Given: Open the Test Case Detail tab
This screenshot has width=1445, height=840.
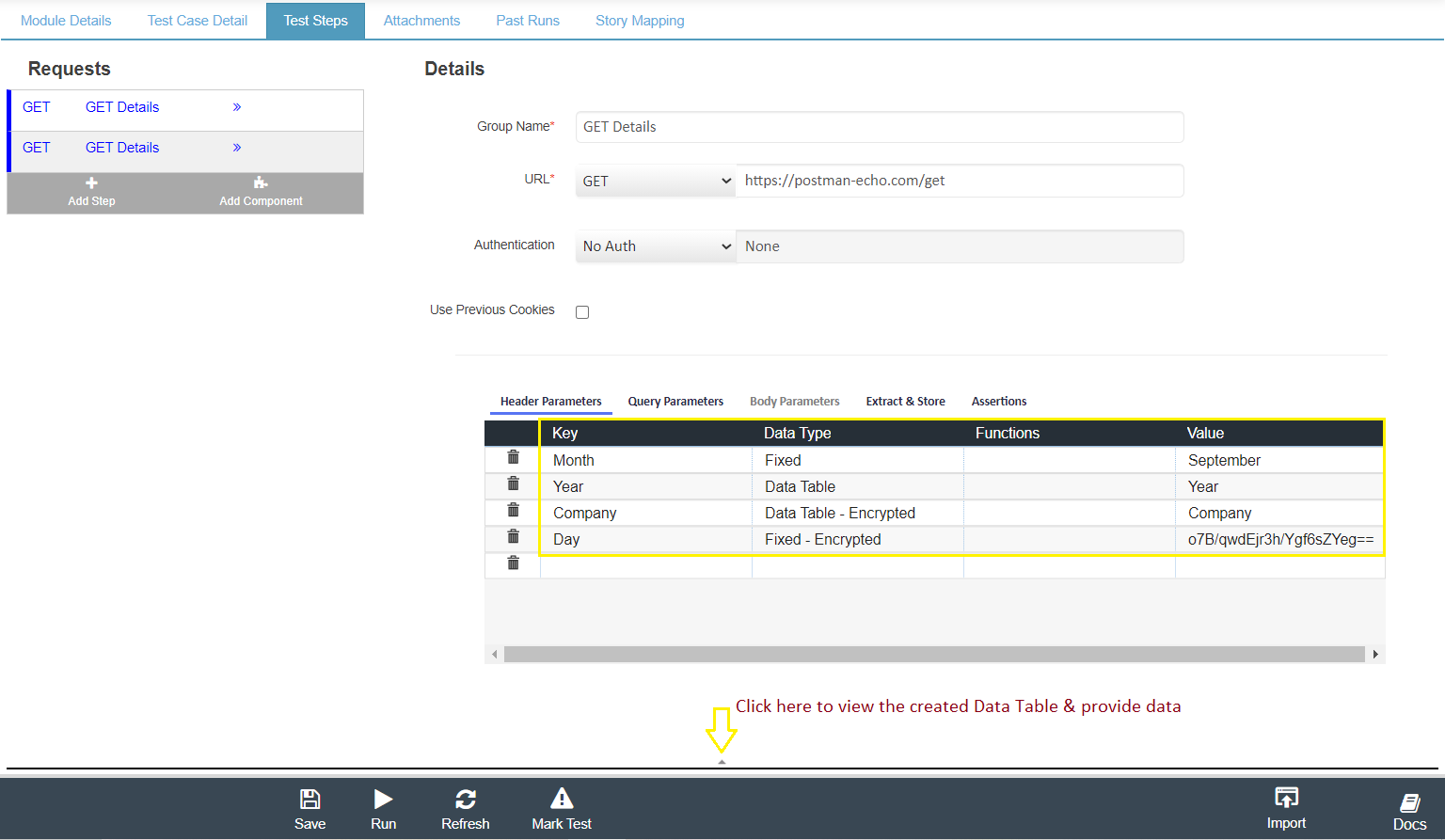Looking at the screenshot, I should [x=198, y=21].
